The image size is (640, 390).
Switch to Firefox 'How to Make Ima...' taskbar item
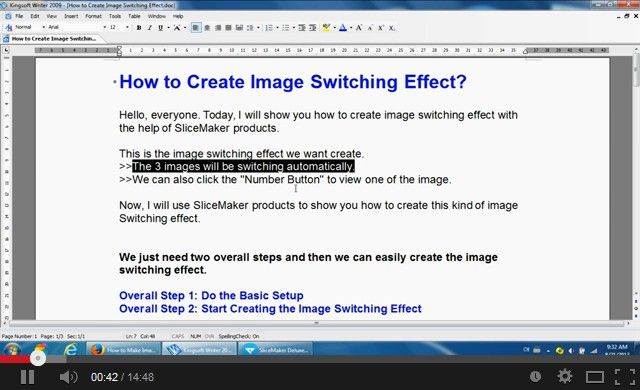click(123, 350)
